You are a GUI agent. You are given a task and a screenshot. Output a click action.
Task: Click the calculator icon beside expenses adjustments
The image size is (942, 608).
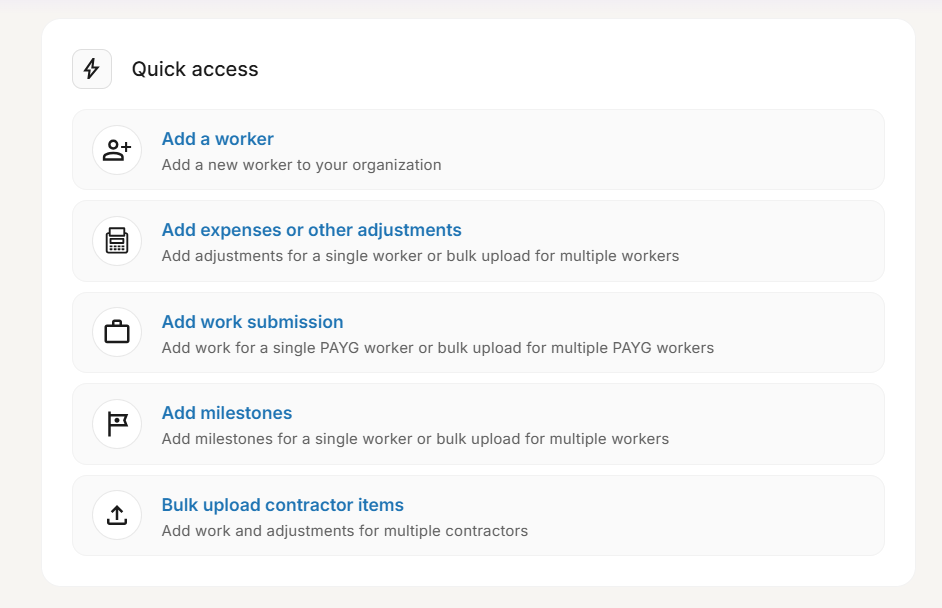click(x=117, y=241)
